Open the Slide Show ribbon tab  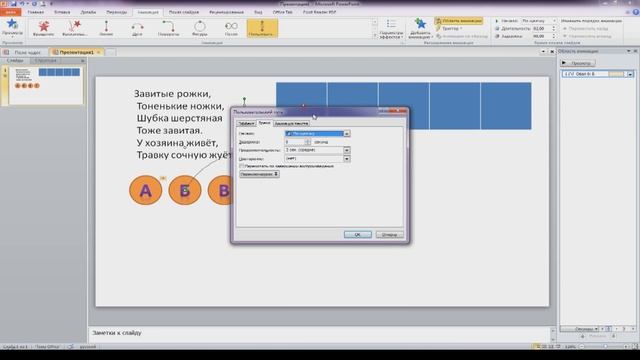click(184, 12)
